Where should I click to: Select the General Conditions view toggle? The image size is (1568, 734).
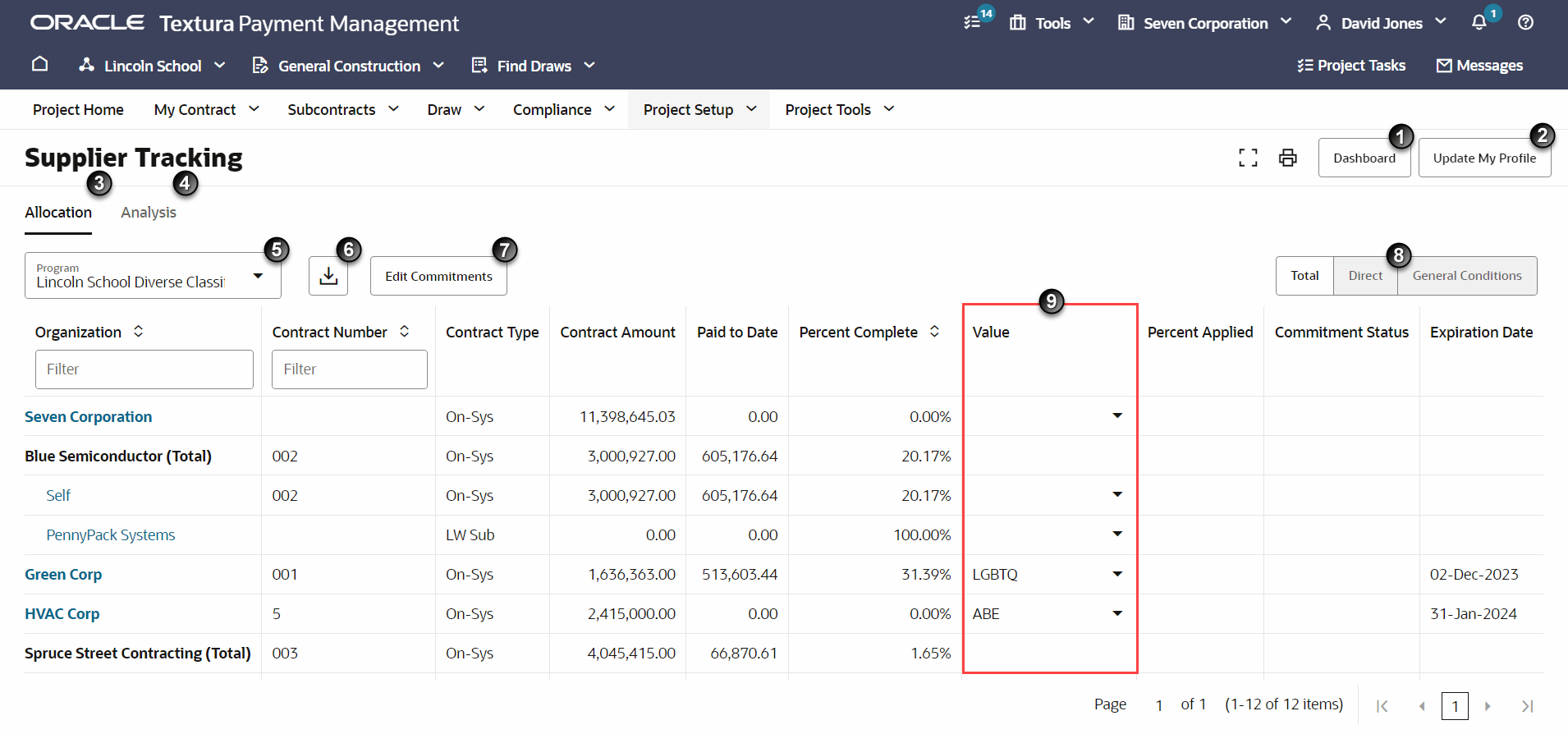click(1467, 276)
